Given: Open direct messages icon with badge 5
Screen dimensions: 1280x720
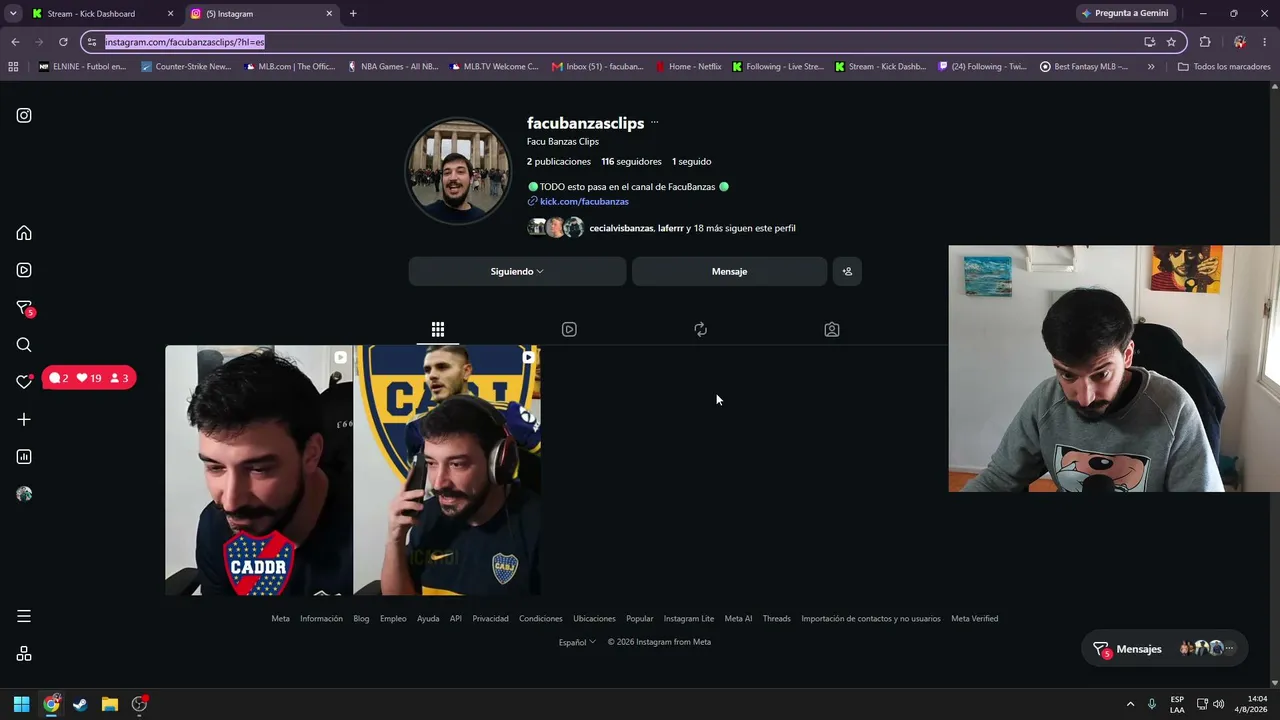Looking at the screenshot, I should pos(24,308).
